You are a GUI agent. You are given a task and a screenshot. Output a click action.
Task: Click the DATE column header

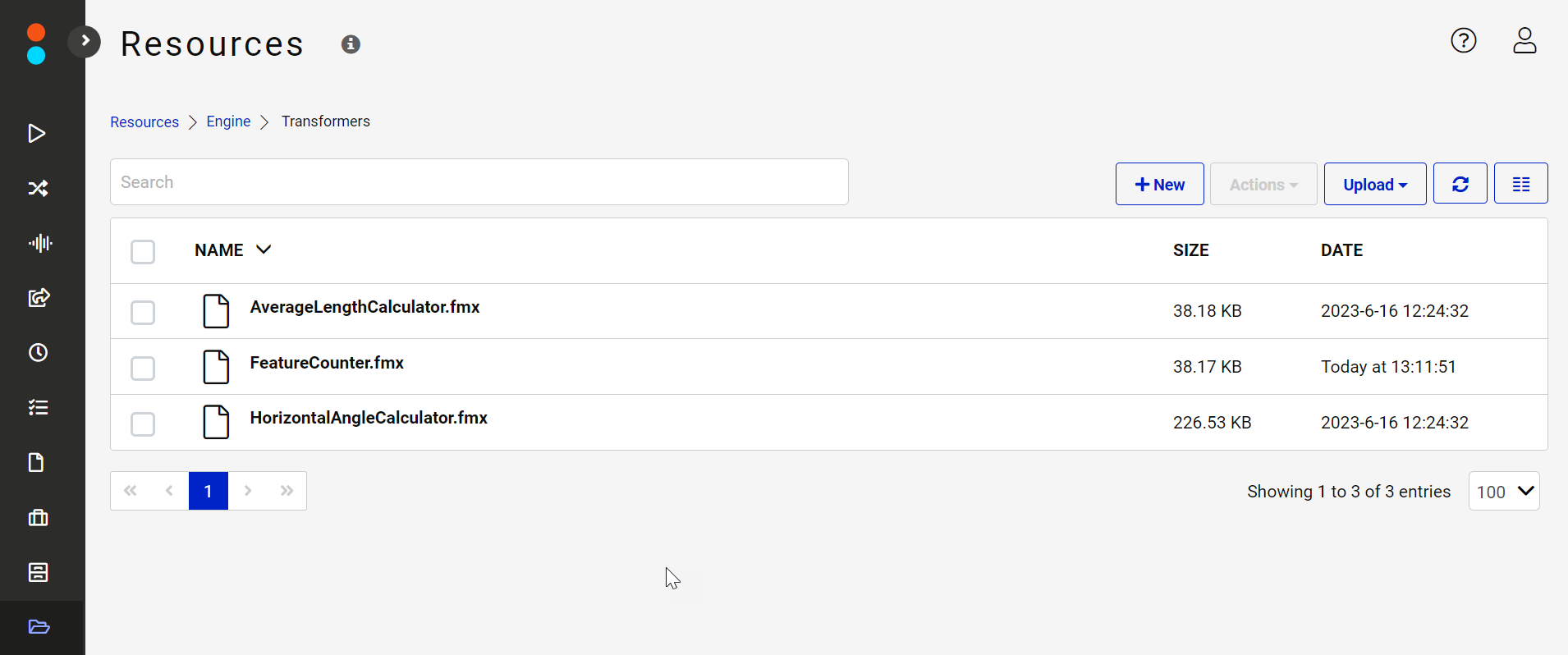(x=1341, y=250)
